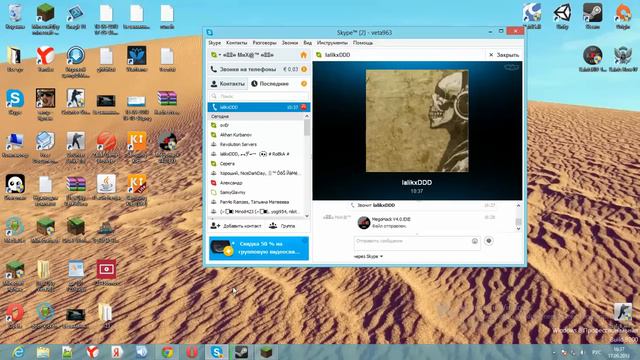The height and width of the screenshot is (360, 640).
Task: Open the Контакты menu in menu bar
Action: tap(236, 42)
